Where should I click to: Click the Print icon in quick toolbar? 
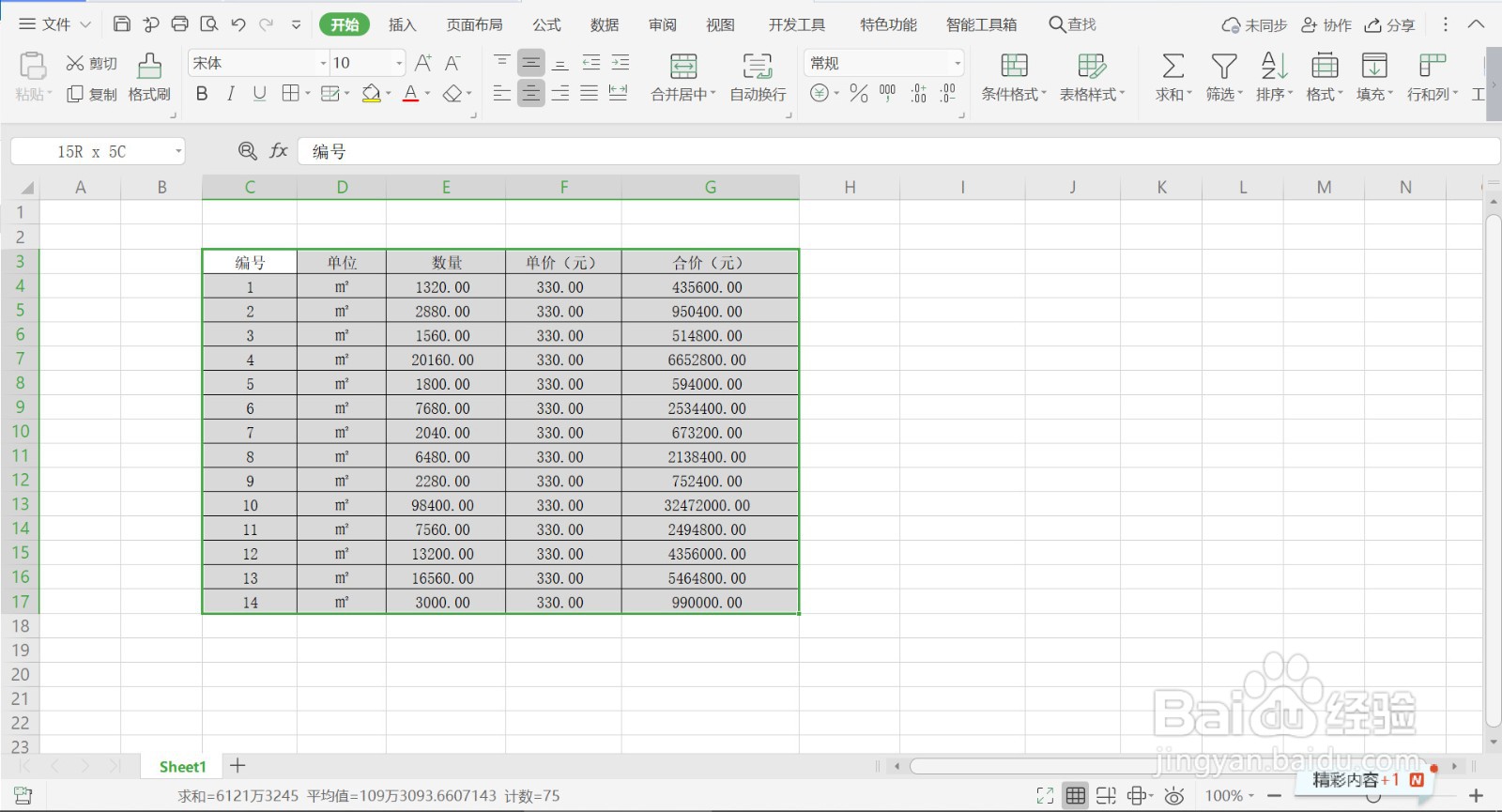pyautogui.click(x=180, y=24)
